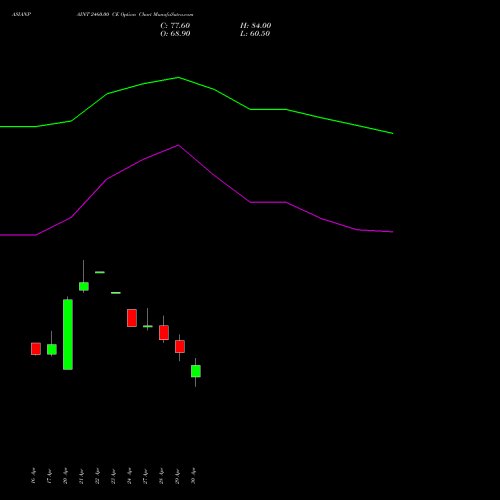Click the close value C: 77.60
500x500 pixels.
coord(175,26)
